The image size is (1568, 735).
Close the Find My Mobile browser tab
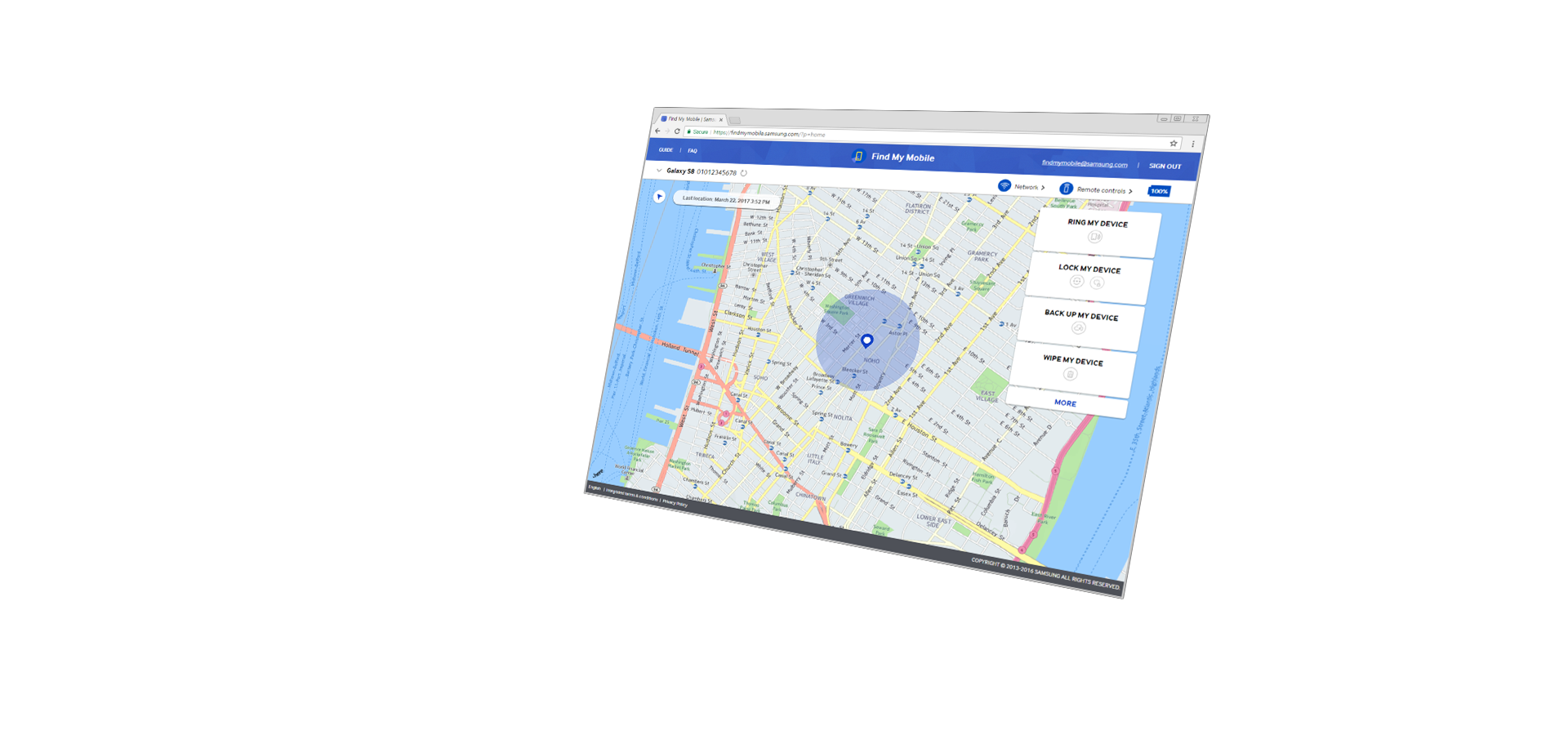pyautogui.click(x=721, y=120)
